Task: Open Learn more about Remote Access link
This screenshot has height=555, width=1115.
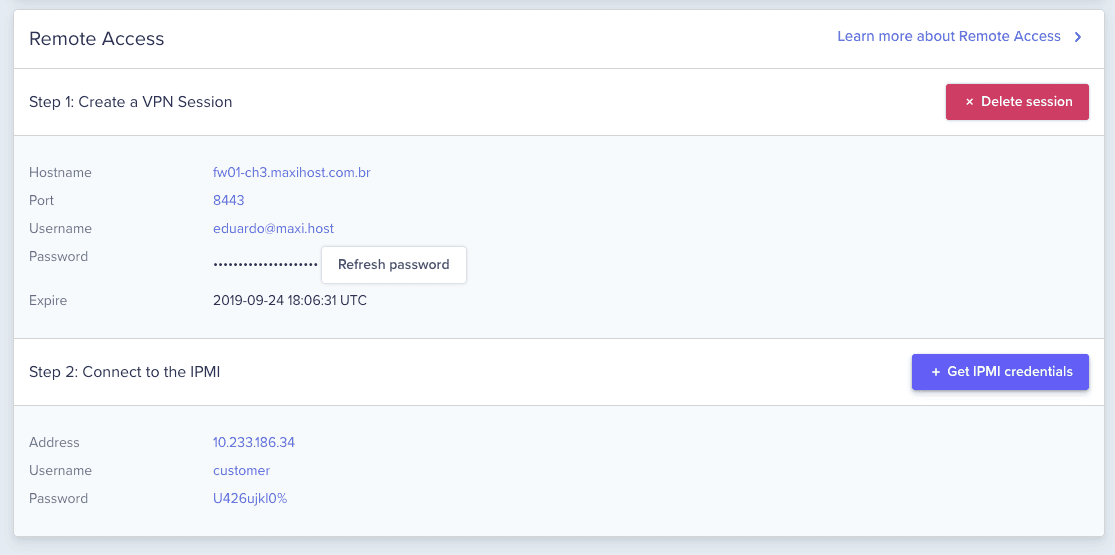Action: 948,37
